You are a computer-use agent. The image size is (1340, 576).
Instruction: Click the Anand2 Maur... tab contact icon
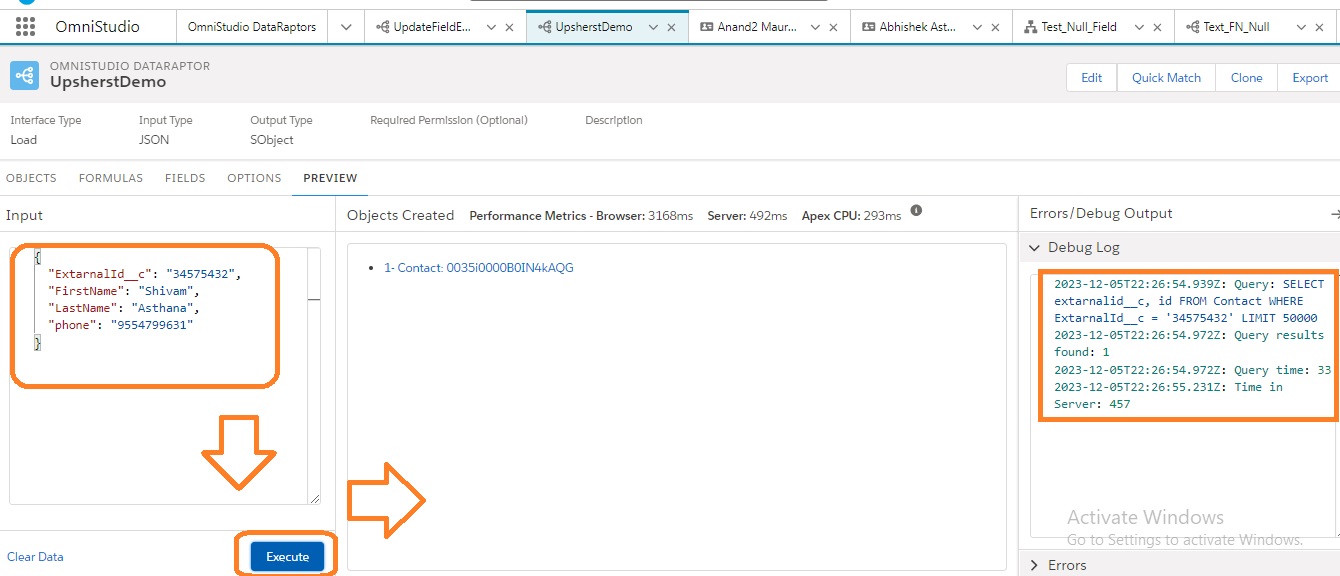706,27
